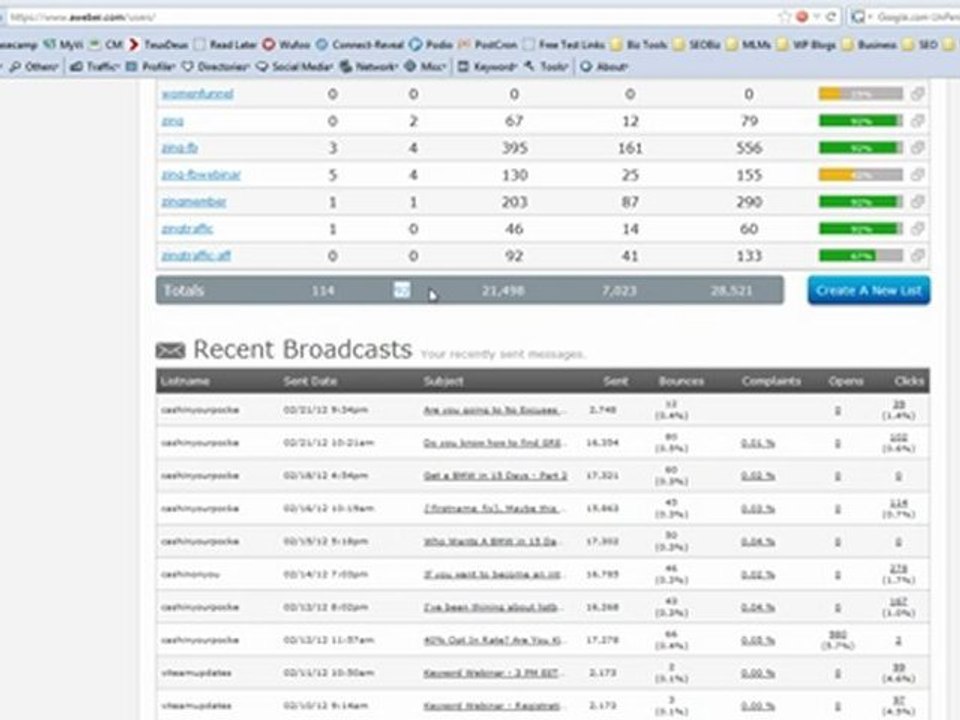Click the copy icon in zingmember row
The height and width of the screenshot is (720, 960).
click(x=917, y=201)
